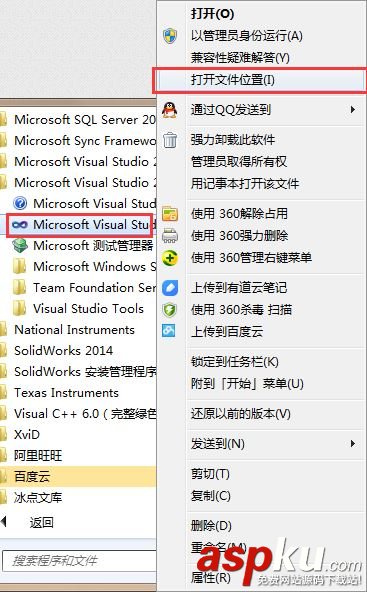Click the 360 antivirus shield icon
Image resolution: width=367 pixels, height=592 pixels.
(x=170, y=310)
